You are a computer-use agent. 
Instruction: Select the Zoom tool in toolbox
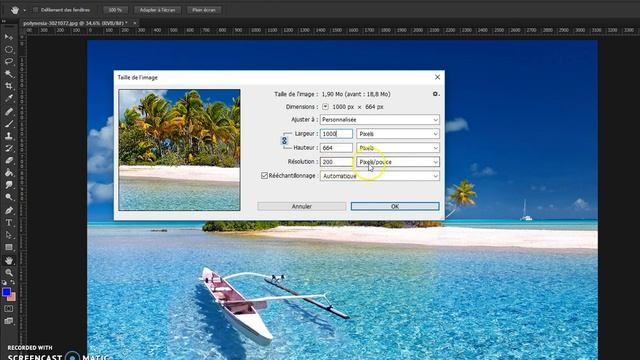9,272
